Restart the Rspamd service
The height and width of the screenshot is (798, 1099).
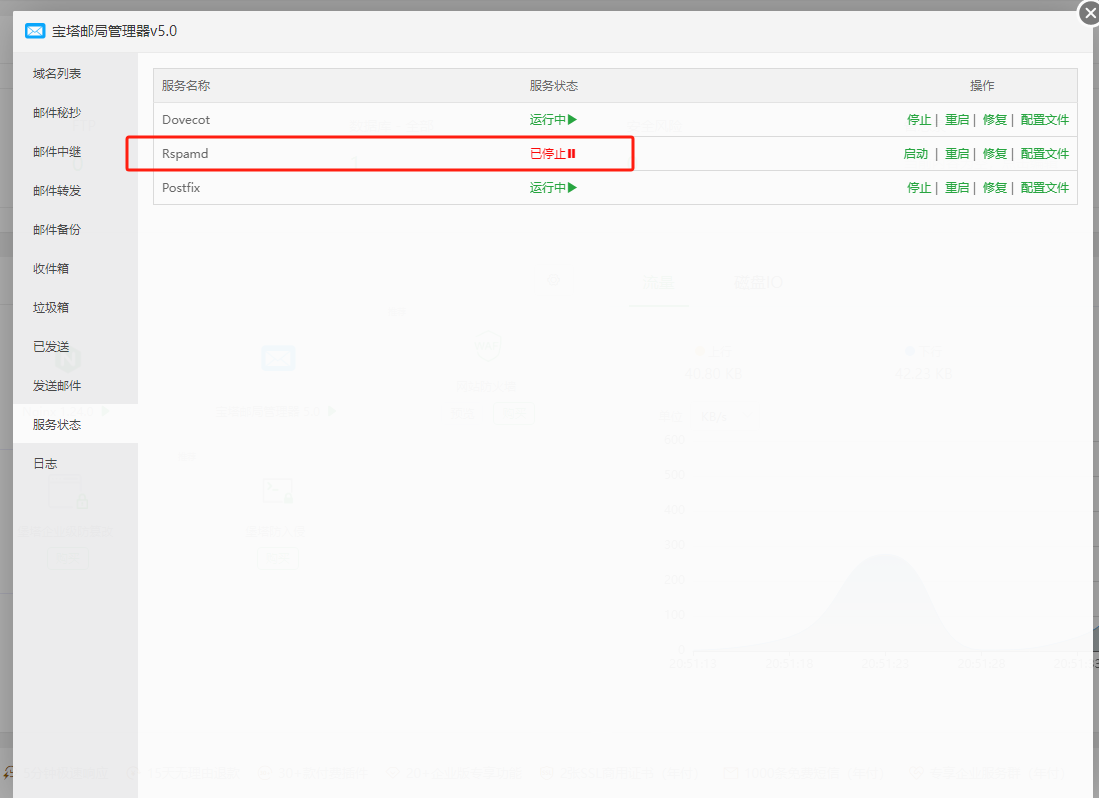pyautogui.click(x=957, y=153)
